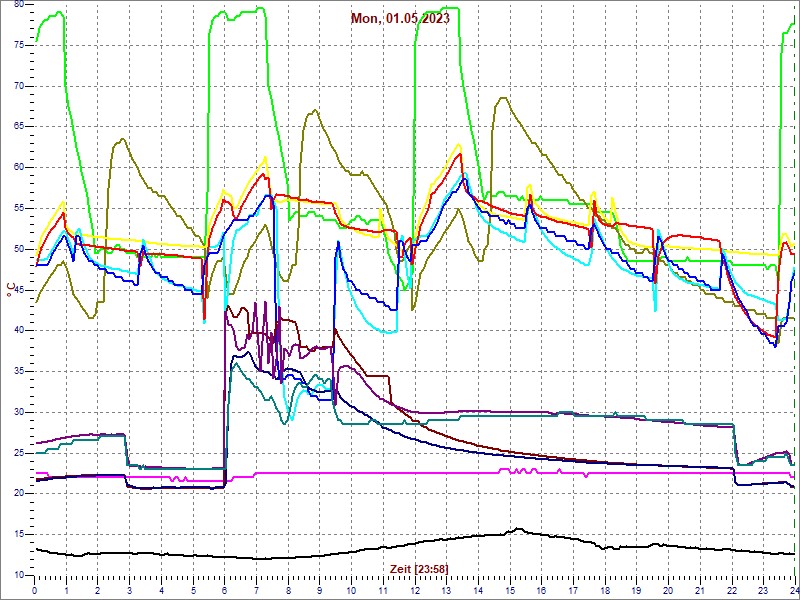Image resolution: width=800 pixels, height=600 pixels.
Task: Select hour 3 on the time axis
Action: pyautogui.click(x=130, y=589)
